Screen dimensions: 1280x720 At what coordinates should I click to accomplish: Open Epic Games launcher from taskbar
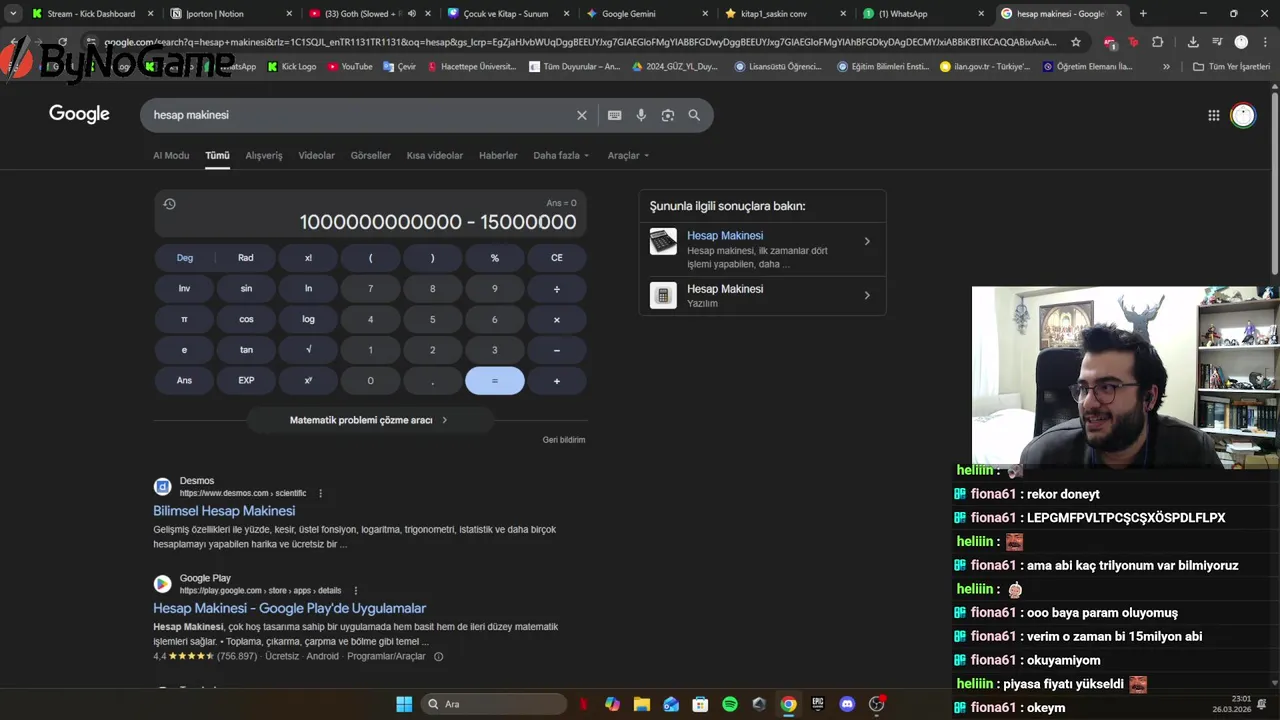pos(818,704)
